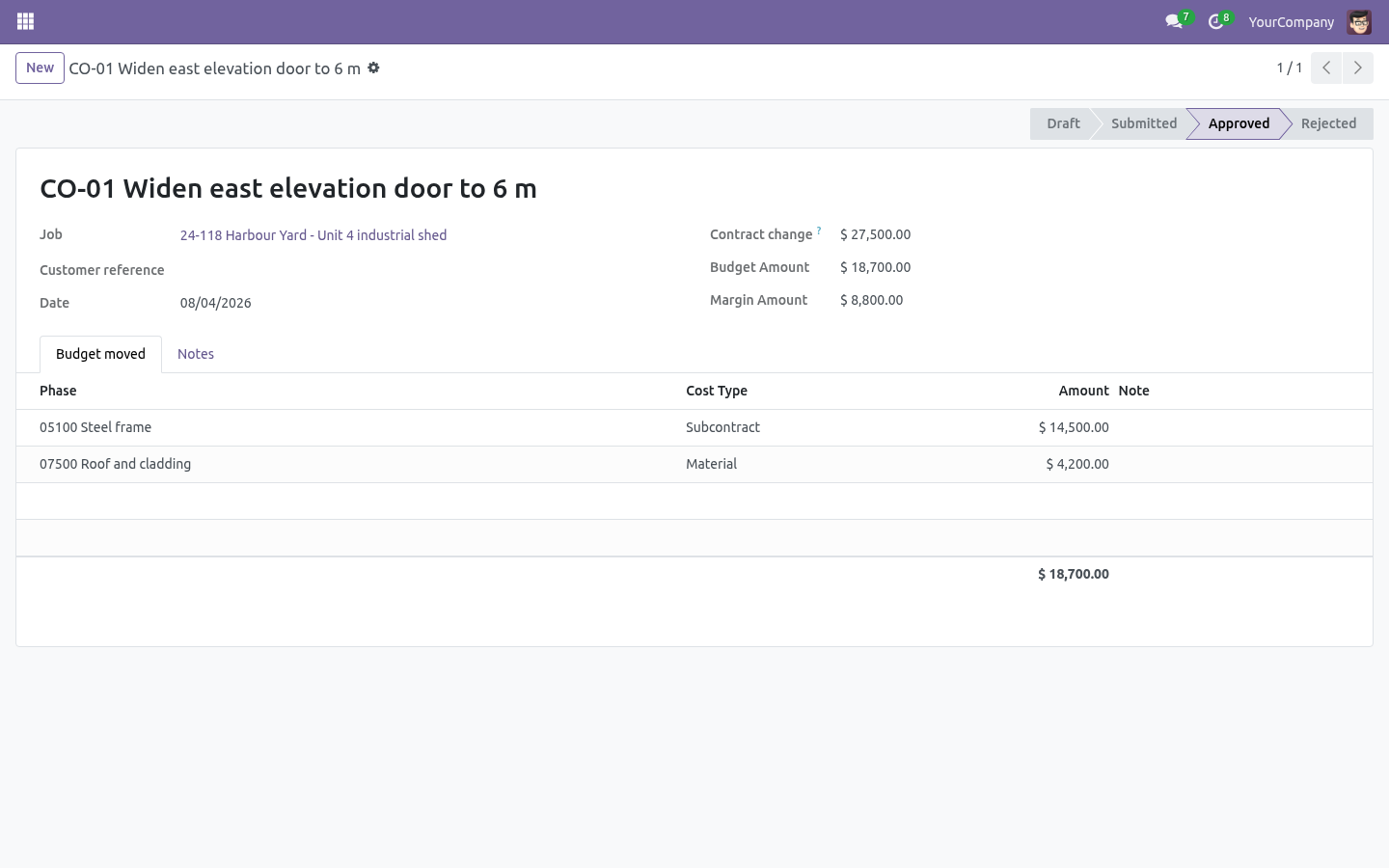
Task: Go to previous record arrow
Action: pyautogui.click(x=1326, y=68)
